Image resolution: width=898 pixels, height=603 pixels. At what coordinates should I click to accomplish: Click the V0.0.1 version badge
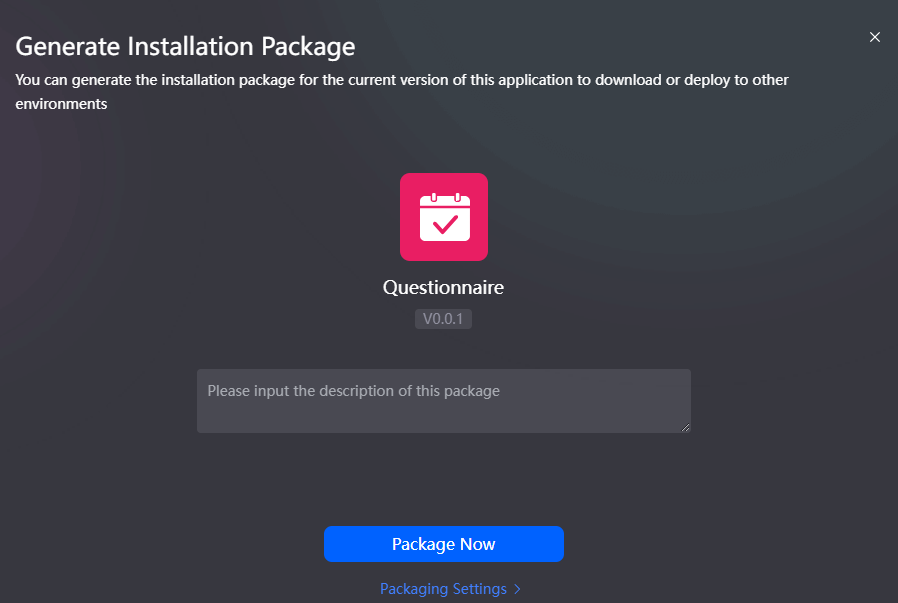tap(443, 319)
